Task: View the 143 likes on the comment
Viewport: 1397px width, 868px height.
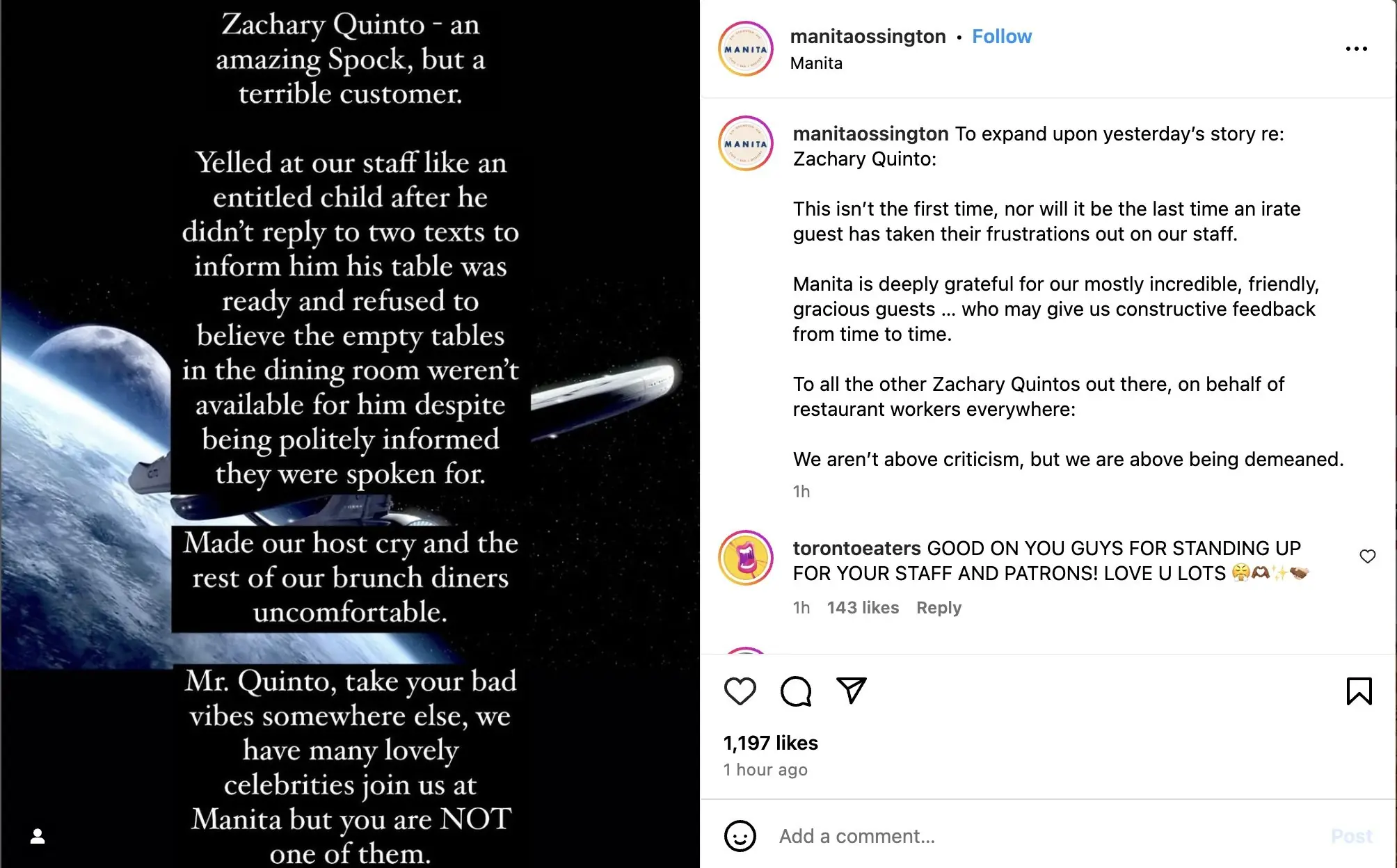Action: 862,608
